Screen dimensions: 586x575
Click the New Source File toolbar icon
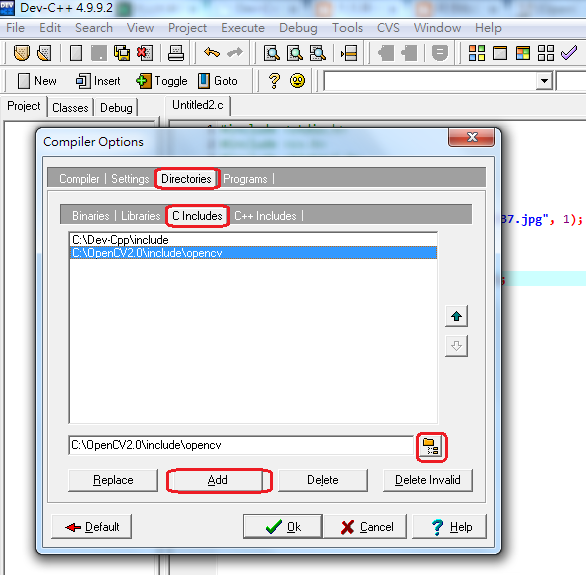point(76,53)
